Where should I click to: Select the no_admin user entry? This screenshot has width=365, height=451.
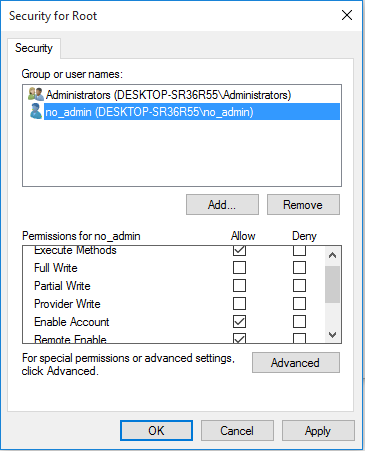click(x=192, y=112)
